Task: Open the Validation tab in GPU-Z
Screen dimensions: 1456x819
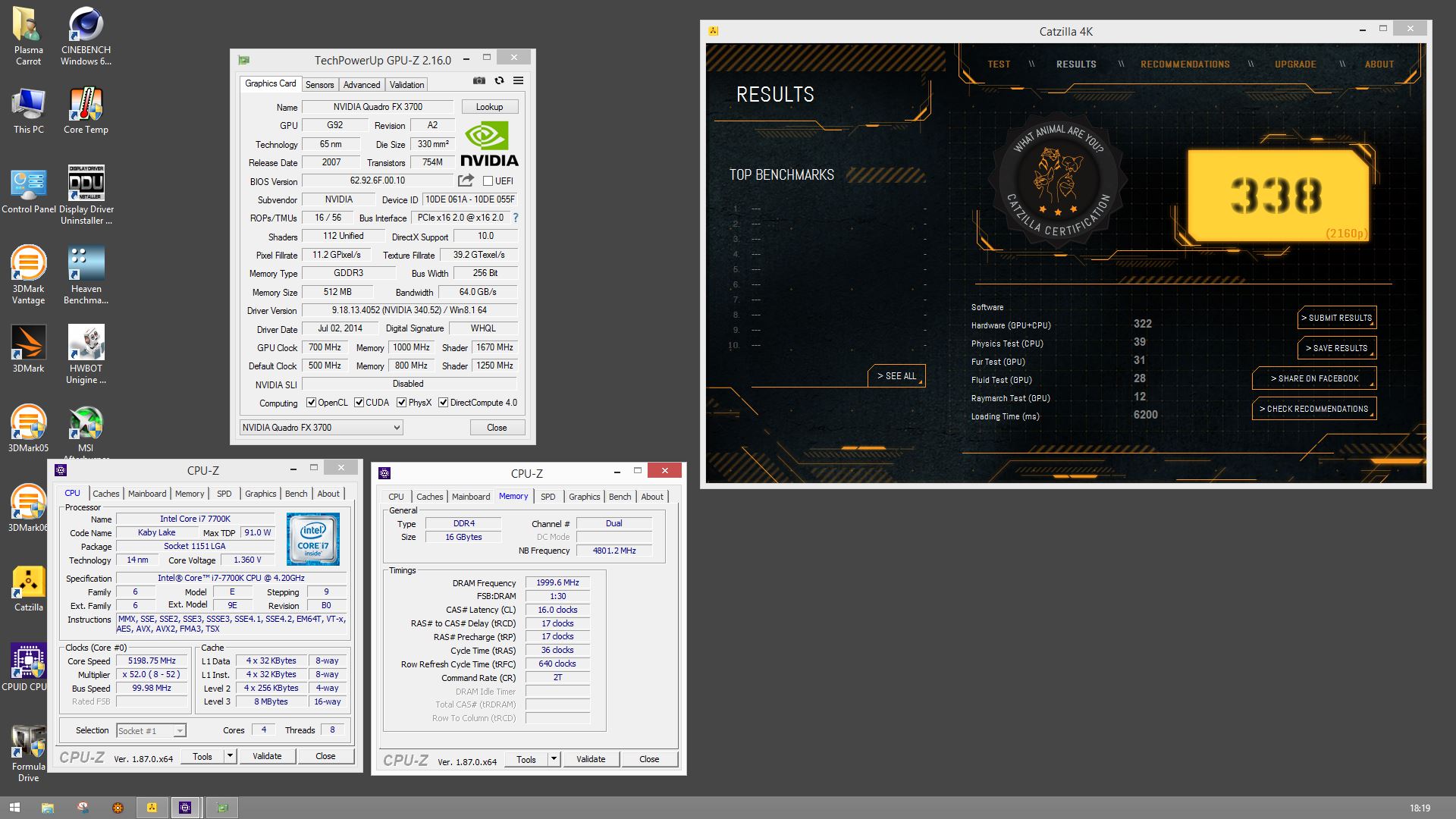Action: pos(406,85)
